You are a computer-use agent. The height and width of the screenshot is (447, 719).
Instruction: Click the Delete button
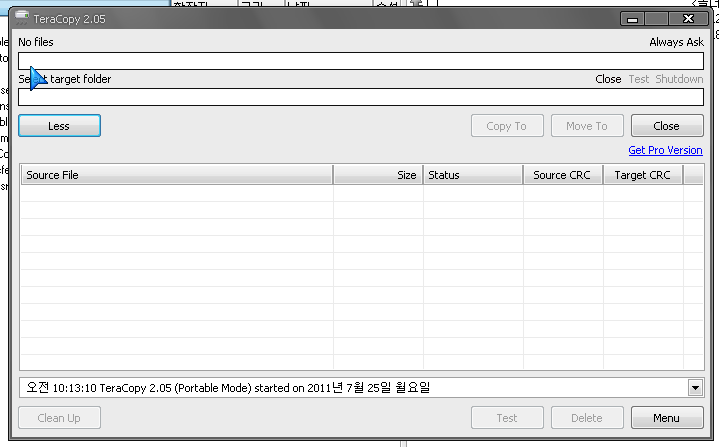point(587,418)
